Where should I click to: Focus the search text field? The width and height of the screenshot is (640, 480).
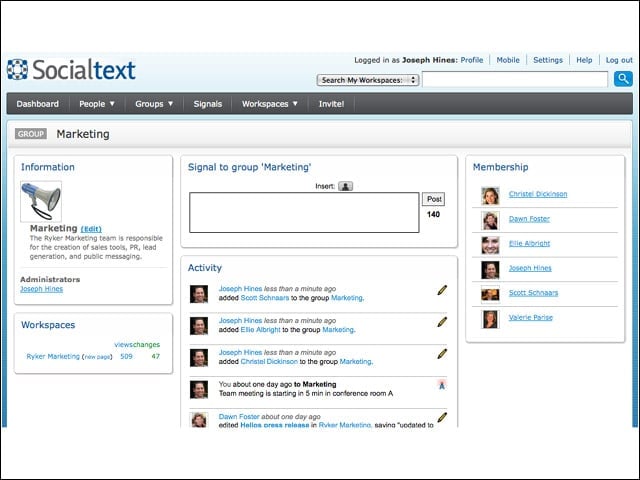[515, 79]
